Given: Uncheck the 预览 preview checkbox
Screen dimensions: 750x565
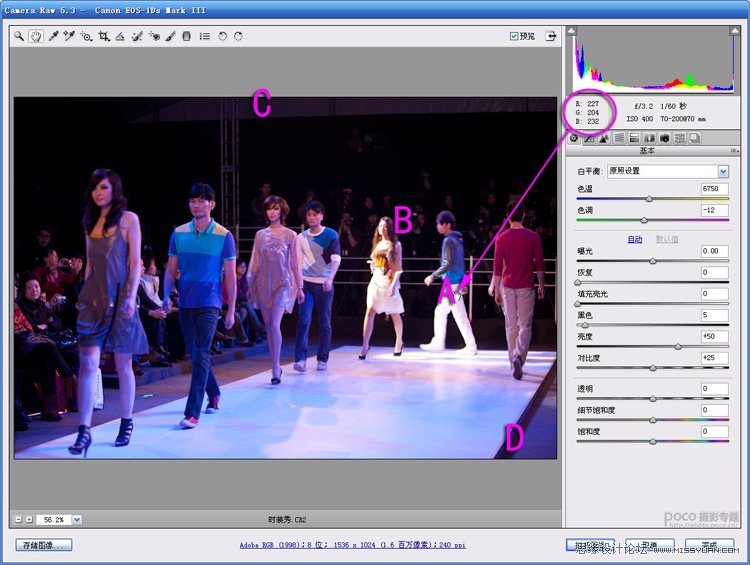Looking at the screenshot, I should [x=514, y=36].
